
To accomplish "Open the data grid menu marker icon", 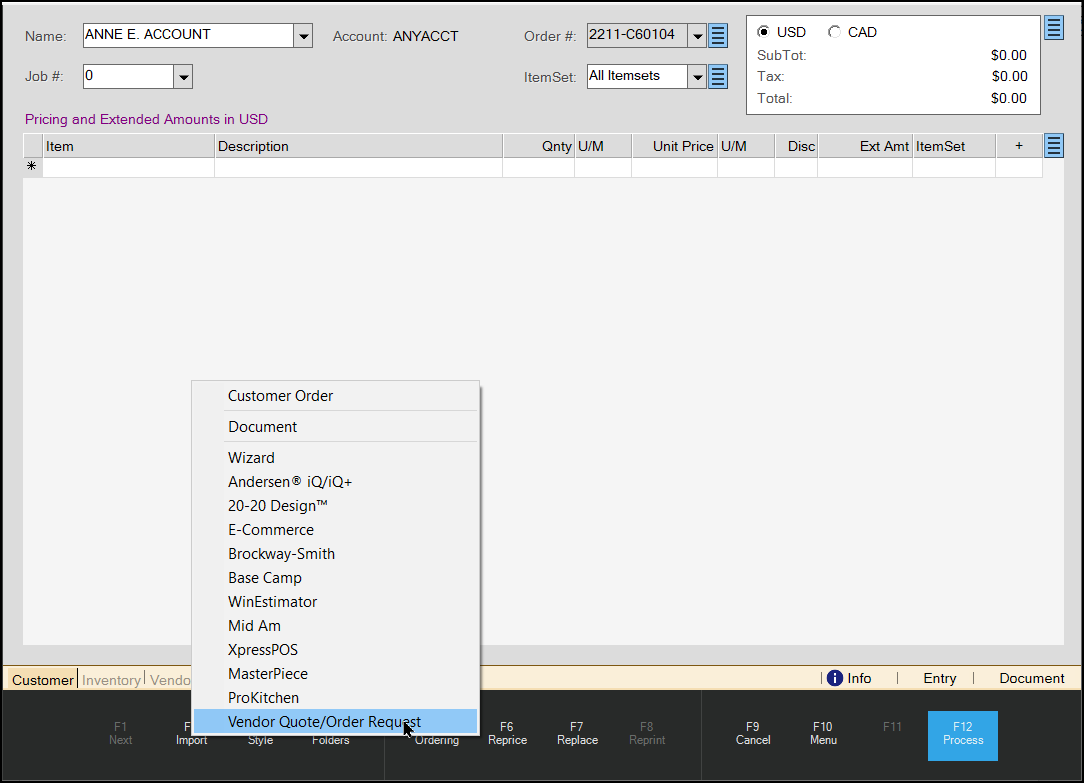I will click(1053, 146).
